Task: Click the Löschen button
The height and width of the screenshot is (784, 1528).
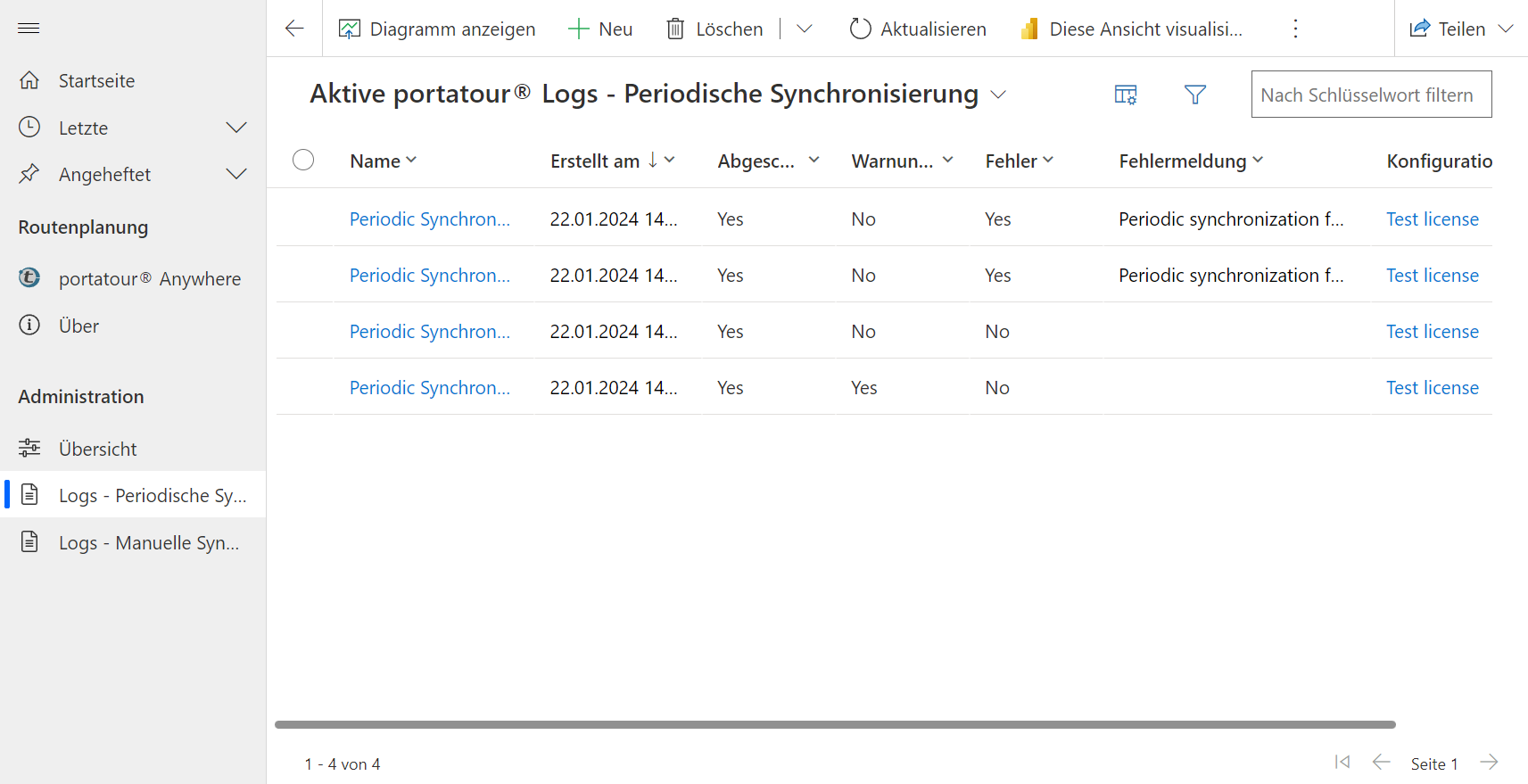Action: click(715, 29)
